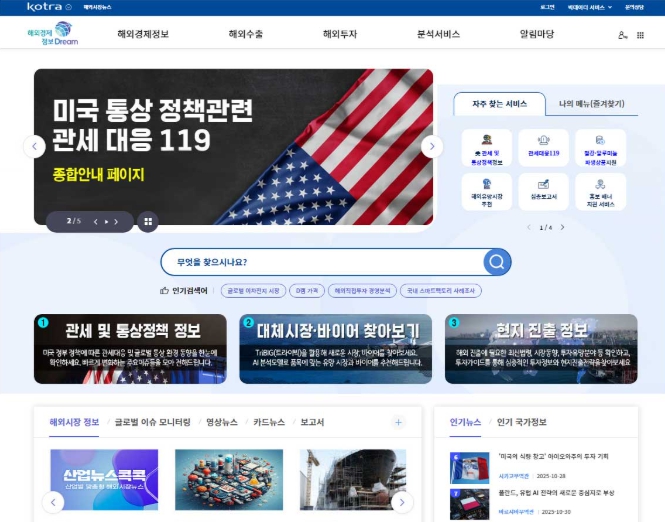Open the user account icon in header
The image size is (665, 522).
[623, 35]
